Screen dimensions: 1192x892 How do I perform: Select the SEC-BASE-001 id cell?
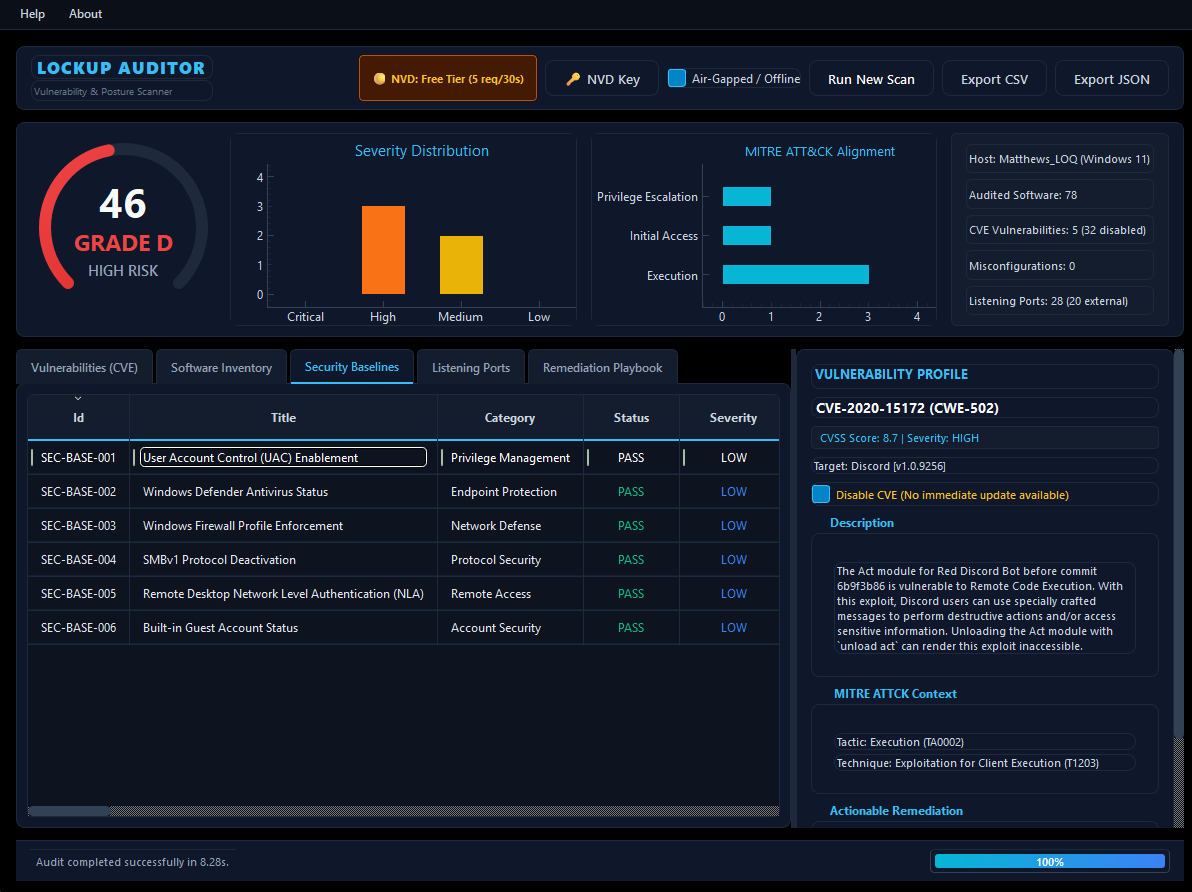[x=78, y=458]
